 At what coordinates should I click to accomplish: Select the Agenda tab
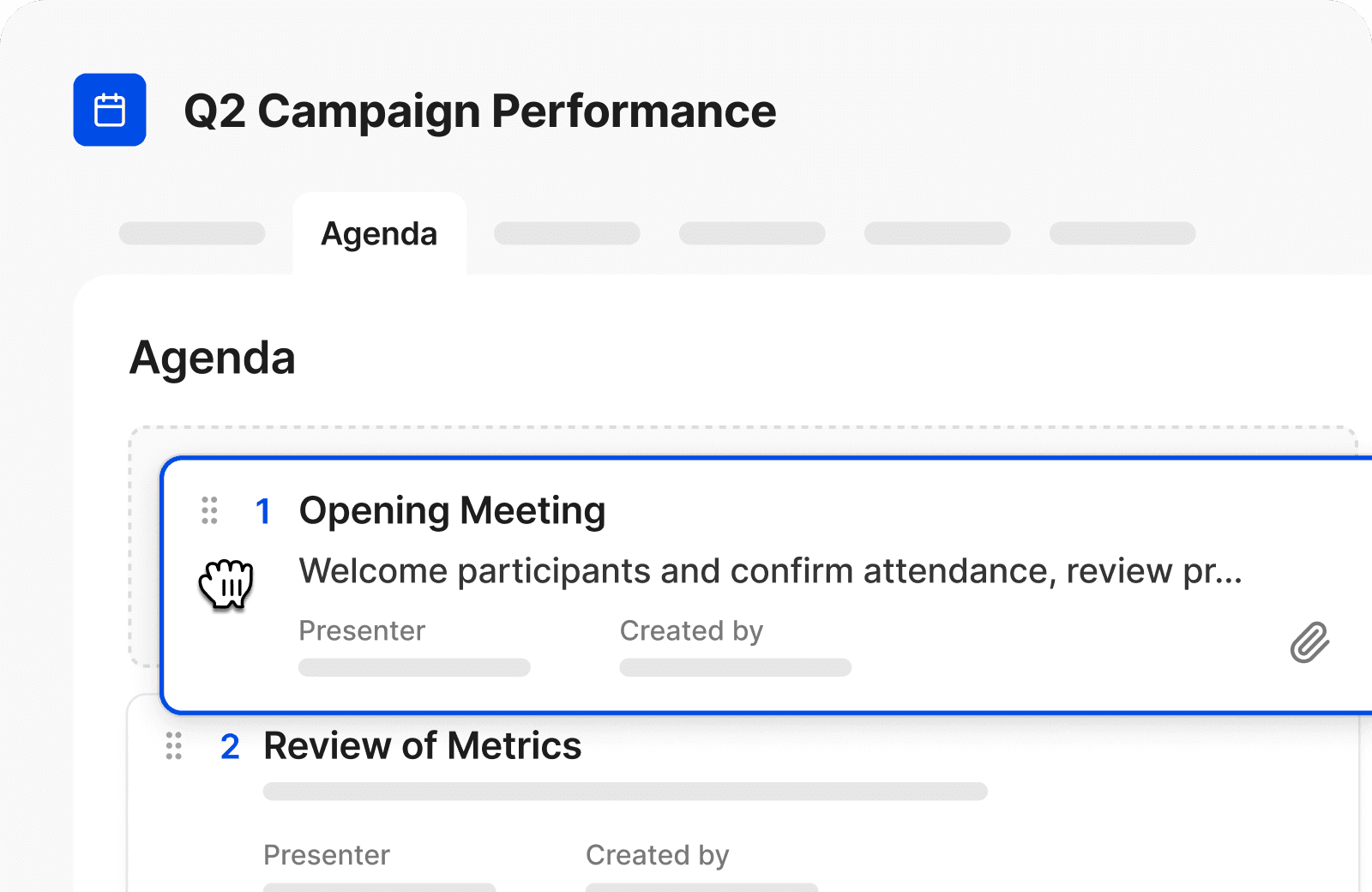click(x=379, y=233)
